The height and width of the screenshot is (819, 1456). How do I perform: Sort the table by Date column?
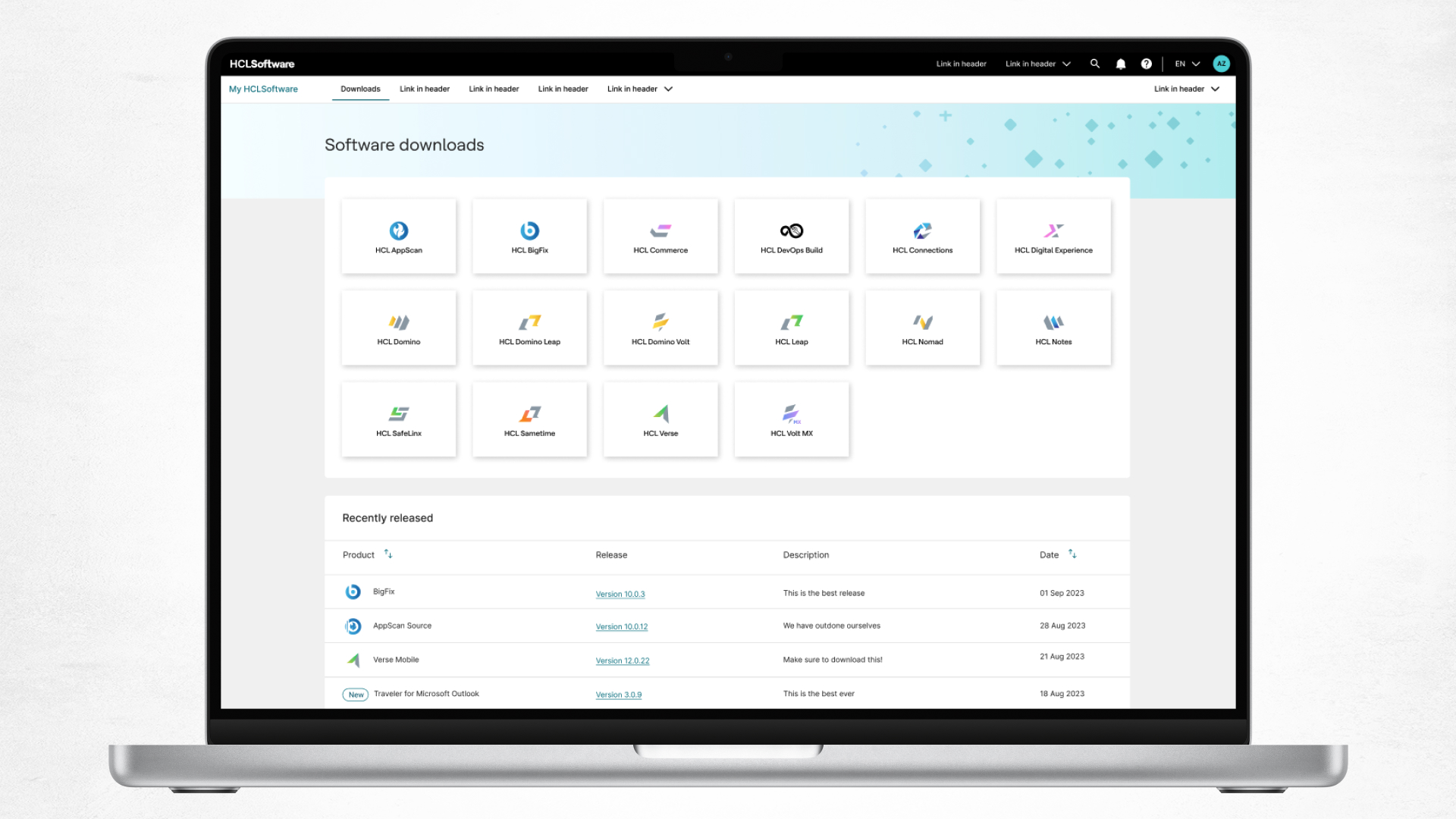tap(1072, 554)
